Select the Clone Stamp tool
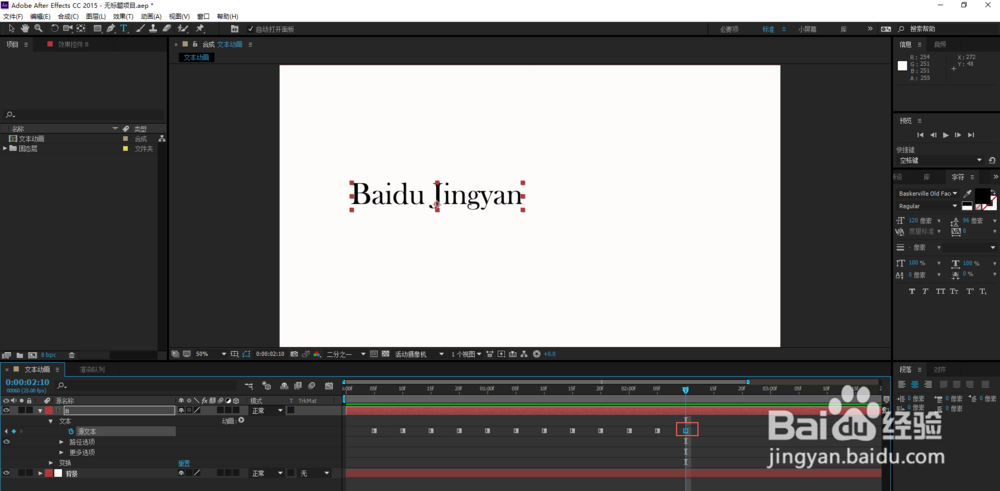The image size is (1000, 491). click(x=153, y=29)
